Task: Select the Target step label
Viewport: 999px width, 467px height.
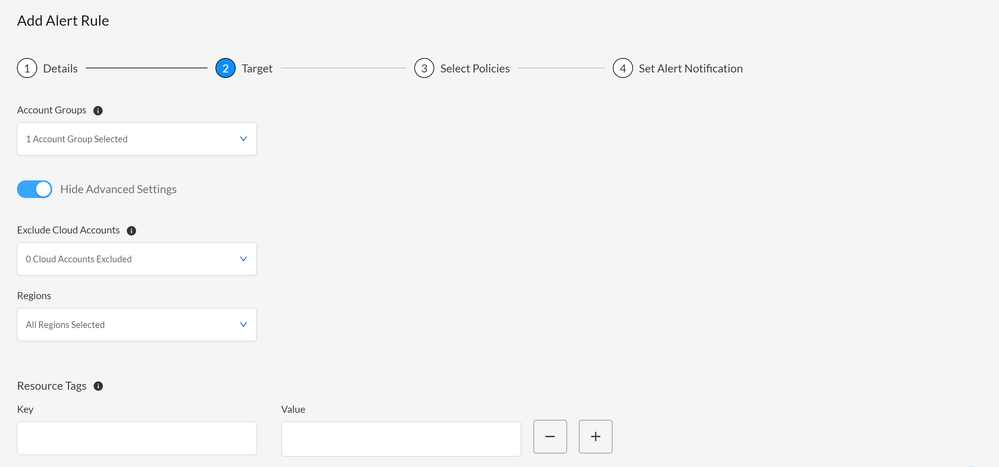Action: pos(257,69)
